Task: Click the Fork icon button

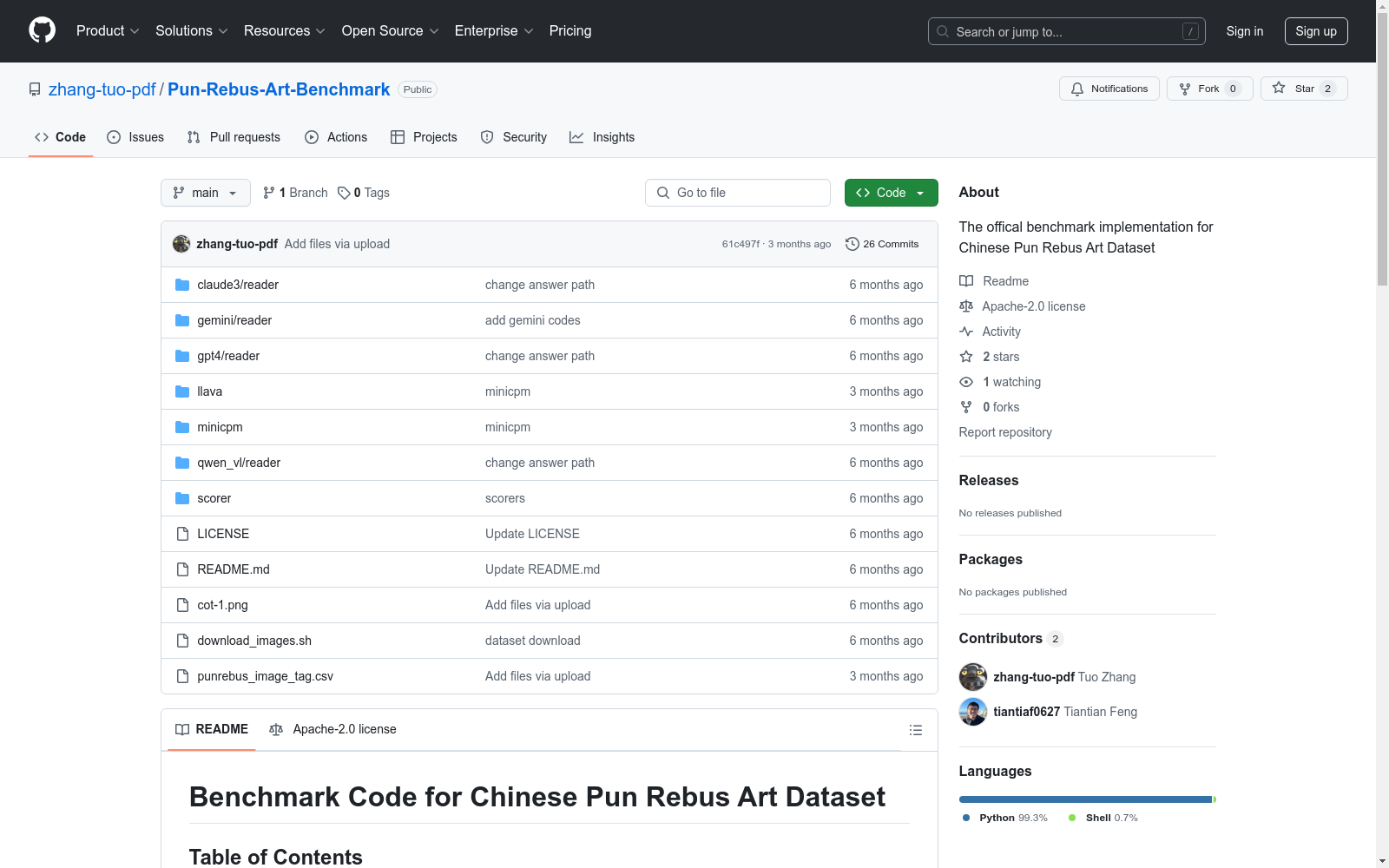Action: (1185, 89)
